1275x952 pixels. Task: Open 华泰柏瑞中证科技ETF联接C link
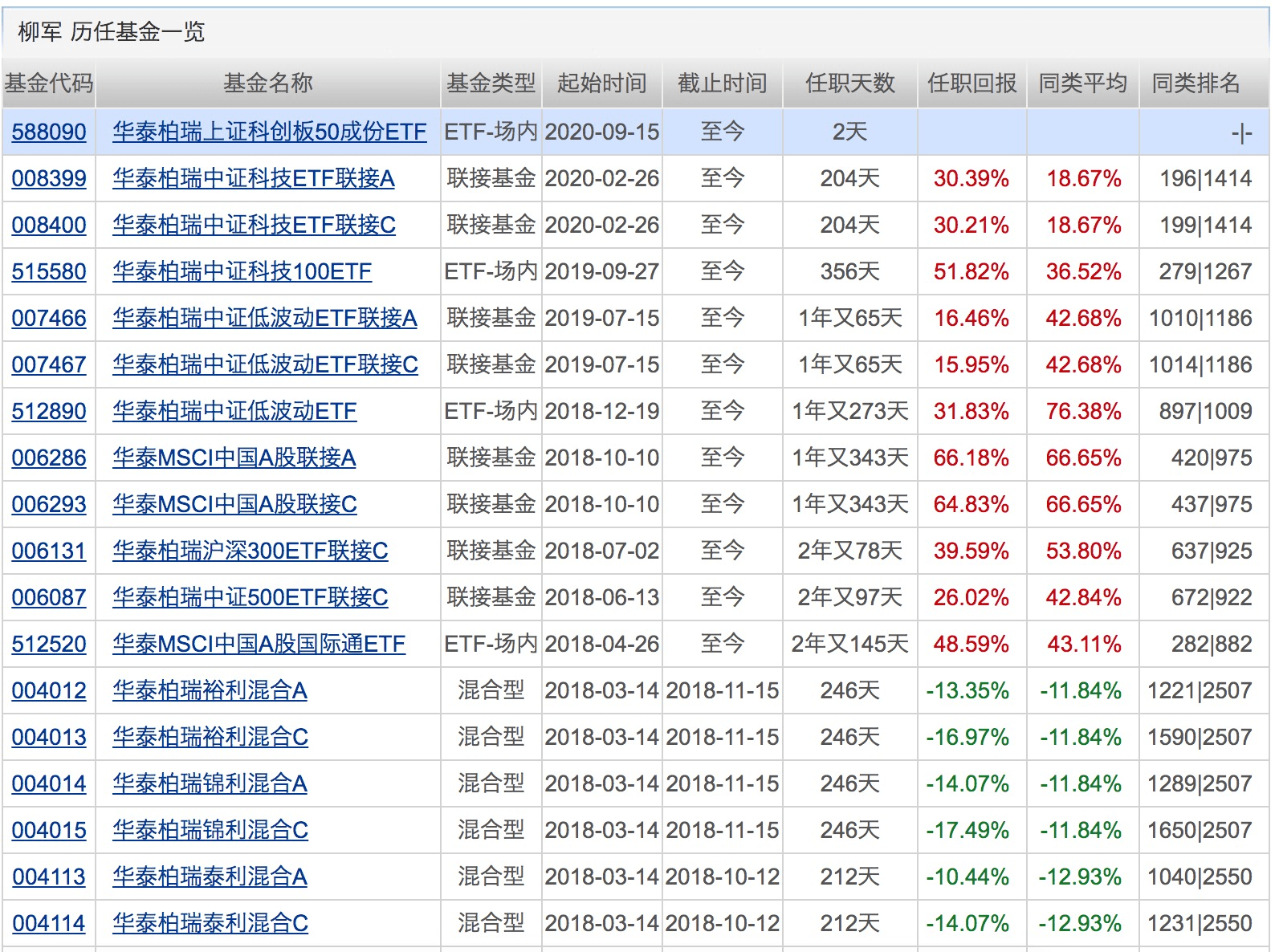[254, 225]
